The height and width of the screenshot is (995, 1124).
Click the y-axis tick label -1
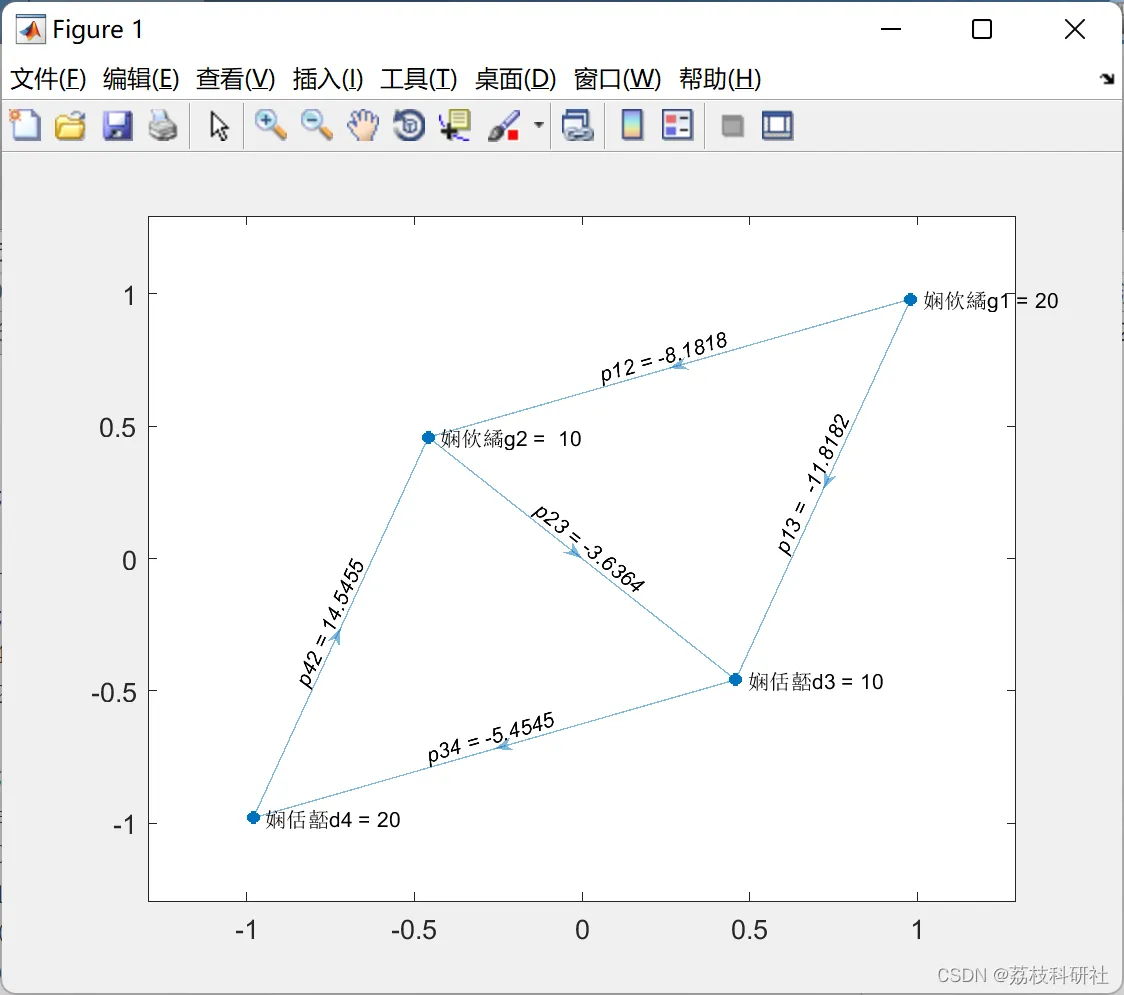point(124,825)
